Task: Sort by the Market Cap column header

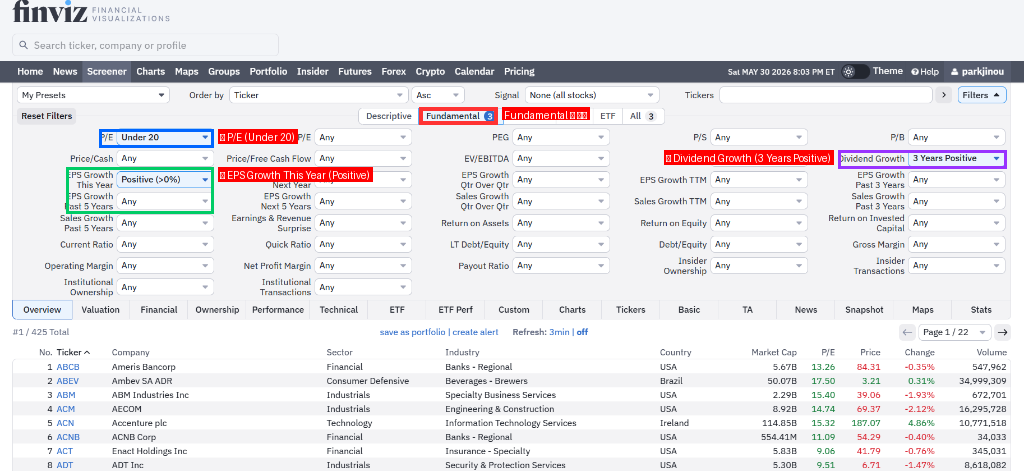Action: pyautogui.click(x=774, y=352)
